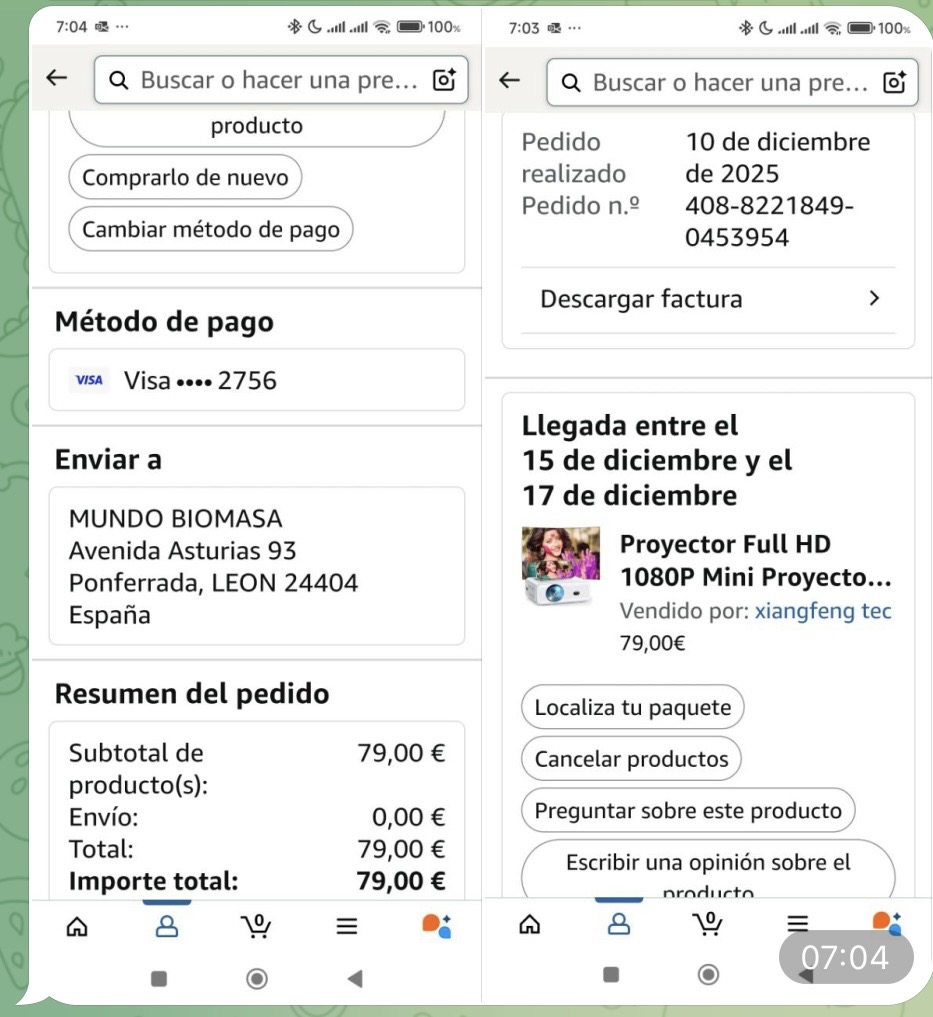Tap the Android home circle on left screen
The image size is (933, 1017).
click(x=257, y=978)
